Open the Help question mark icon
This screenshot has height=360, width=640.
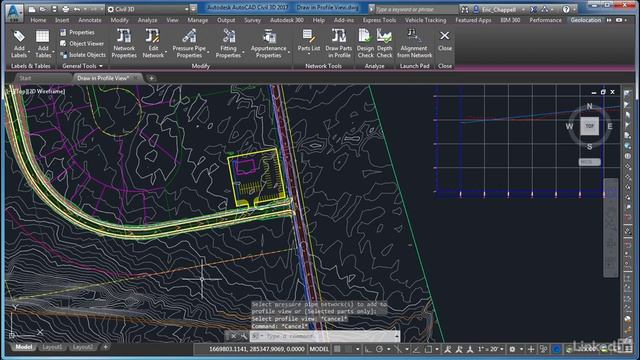566,9
